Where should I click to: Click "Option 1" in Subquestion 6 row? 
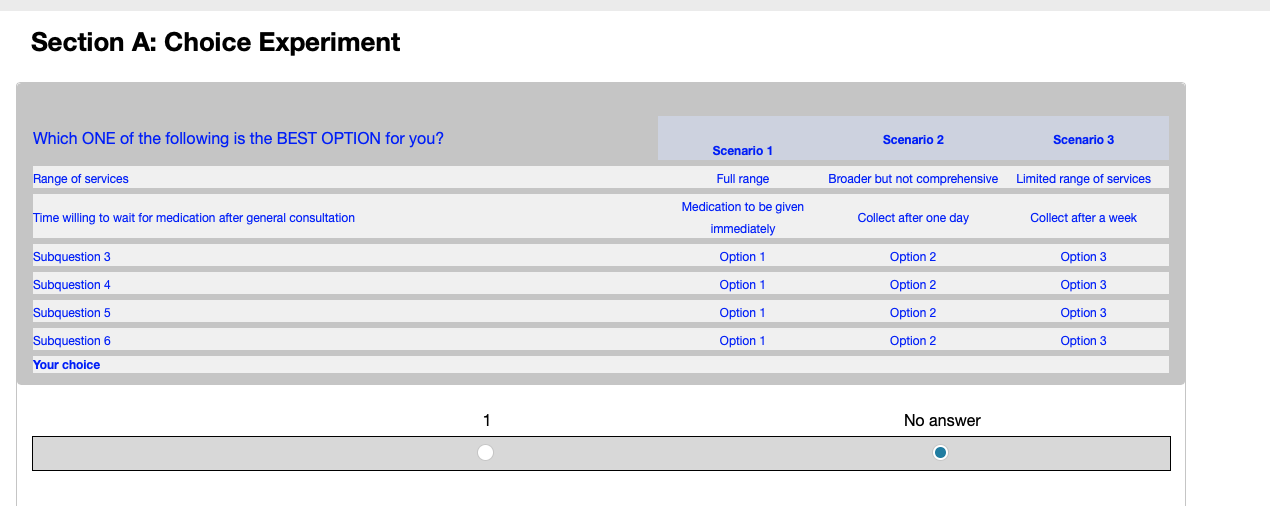point(742,341)
